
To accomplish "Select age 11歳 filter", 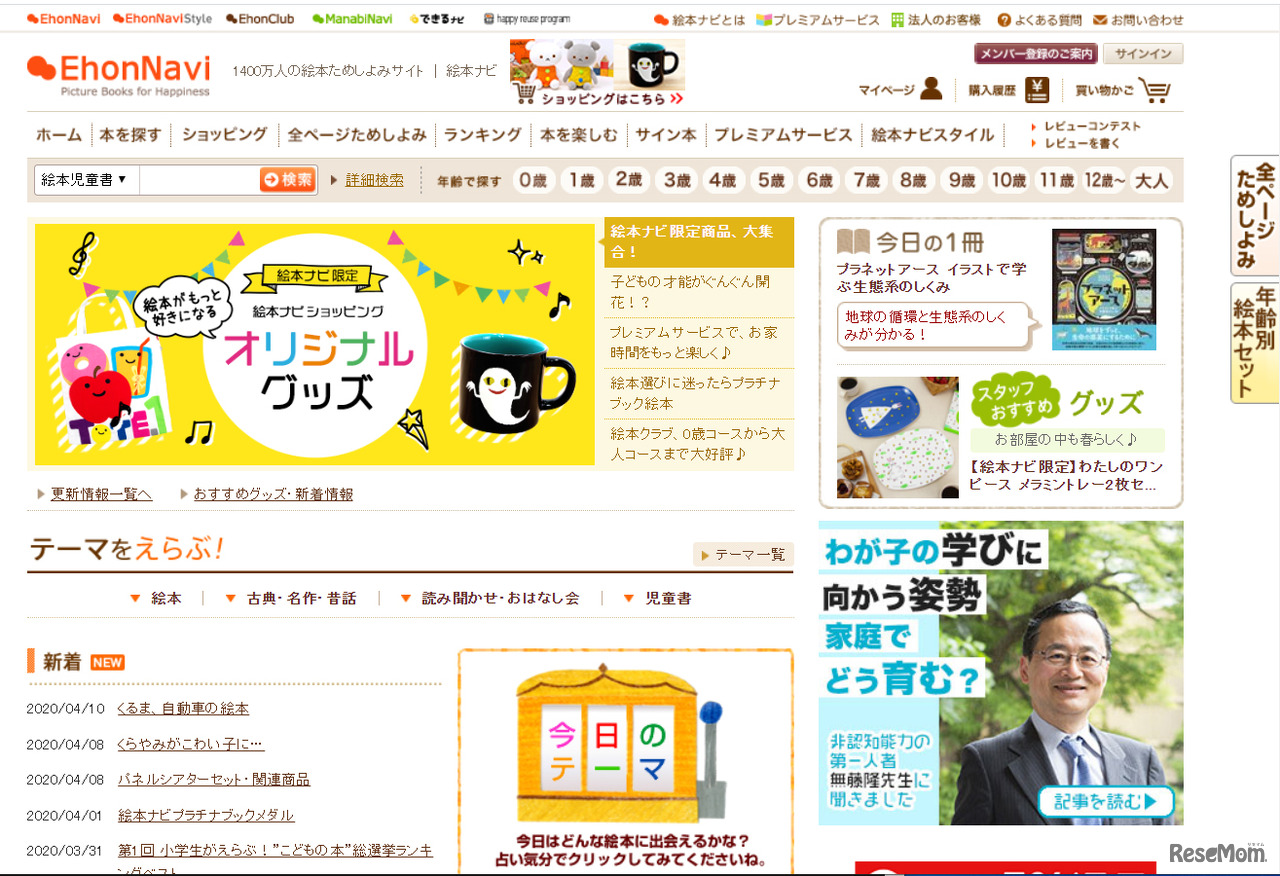I will click(1056, 180).
